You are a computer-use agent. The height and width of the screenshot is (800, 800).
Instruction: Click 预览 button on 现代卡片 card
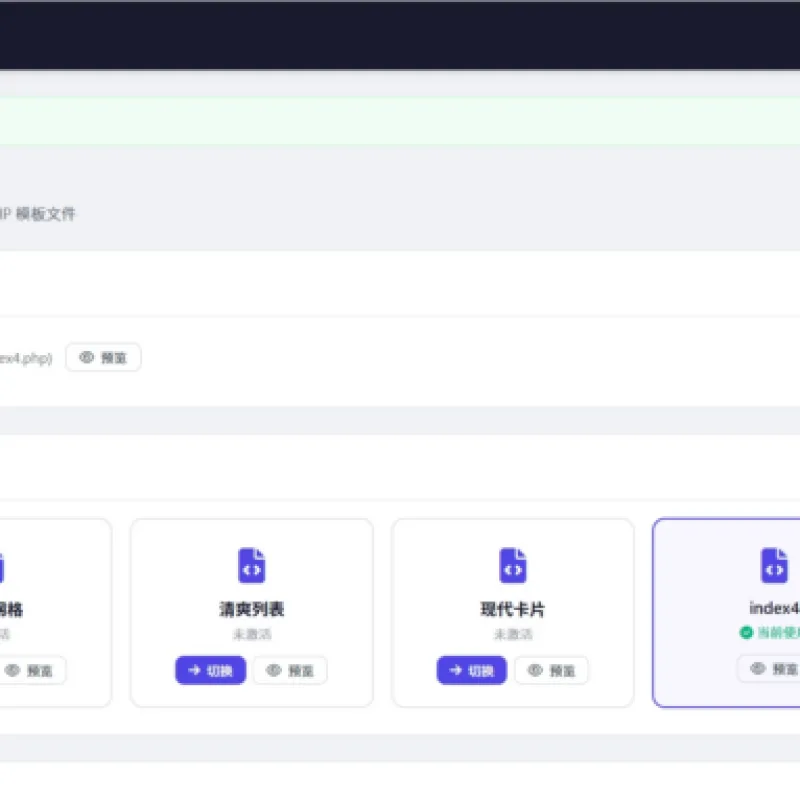tap(551, 670)
